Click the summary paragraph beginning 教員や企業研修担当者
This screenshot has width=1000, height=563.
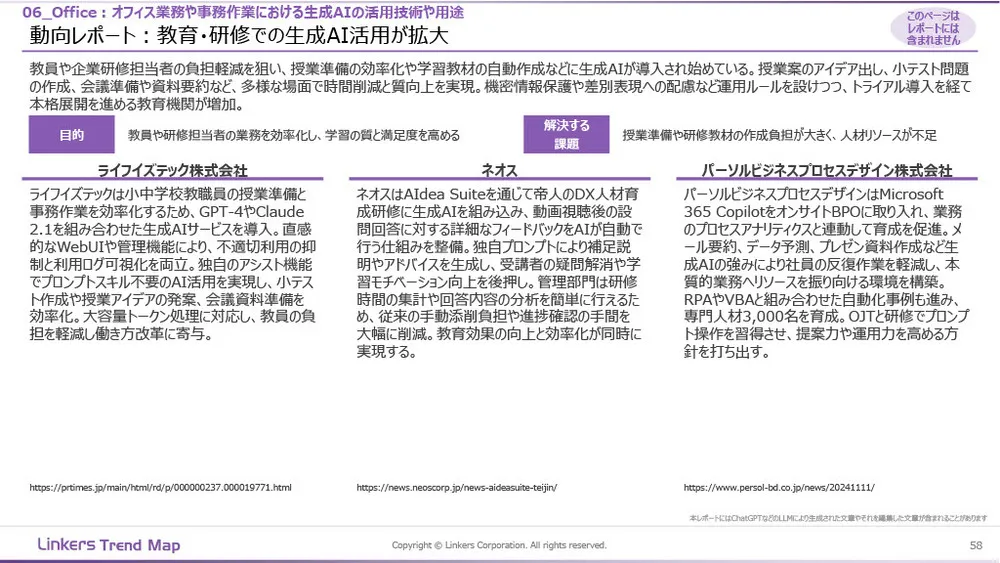tap(500, 87)
